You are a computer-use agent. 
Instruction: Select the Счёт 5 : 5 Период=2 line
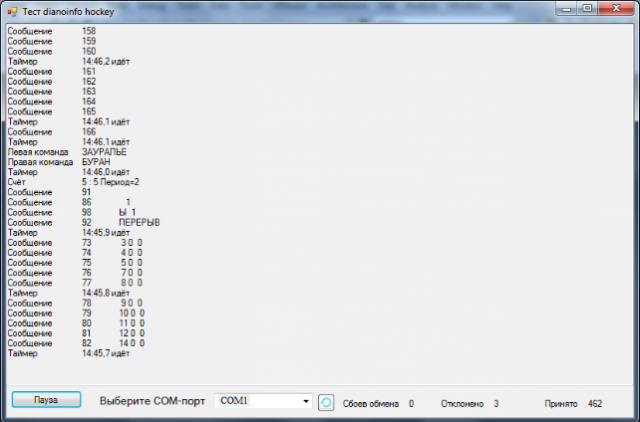tap(73, 182)
